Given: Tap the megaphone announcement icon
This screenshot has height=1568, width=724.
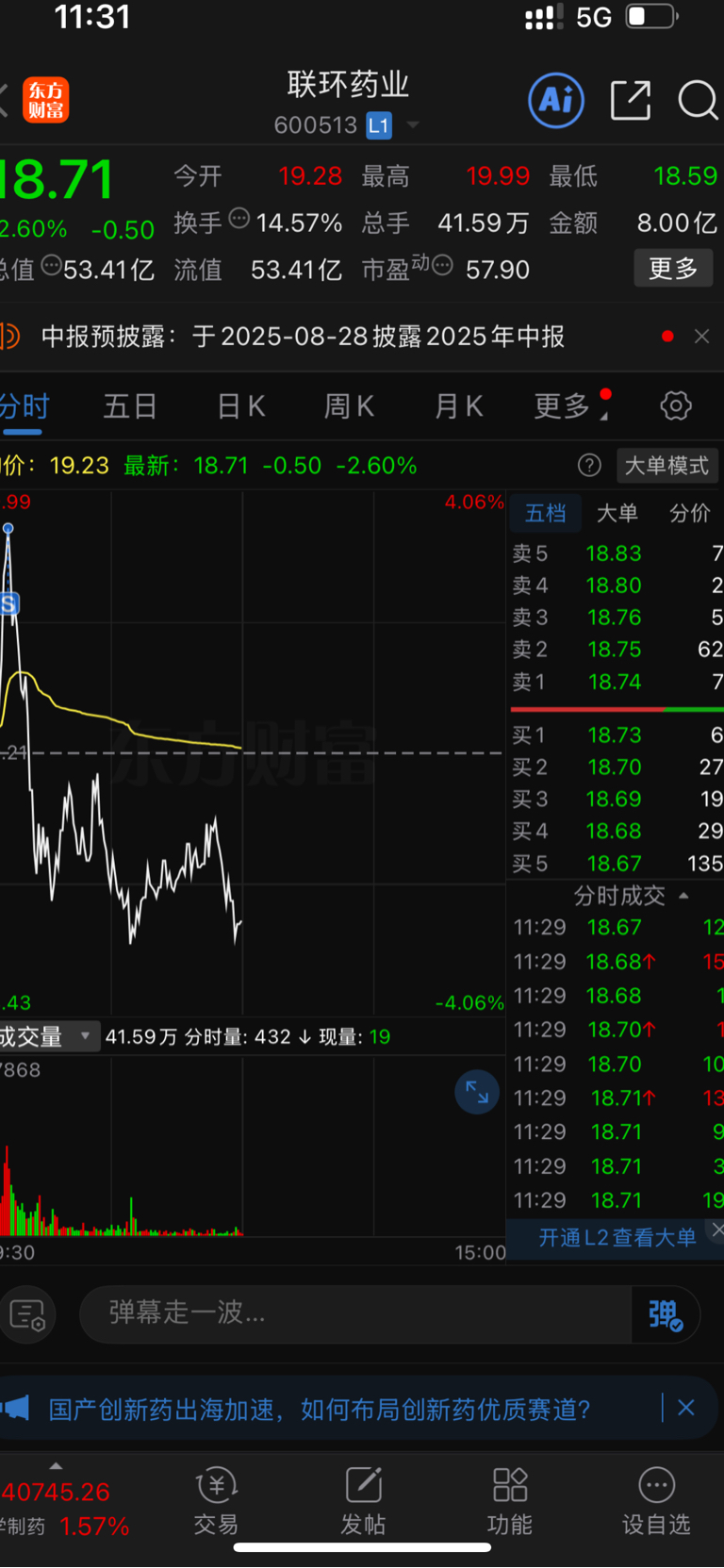Looking at the screenshot, I should pos(14,1410).
